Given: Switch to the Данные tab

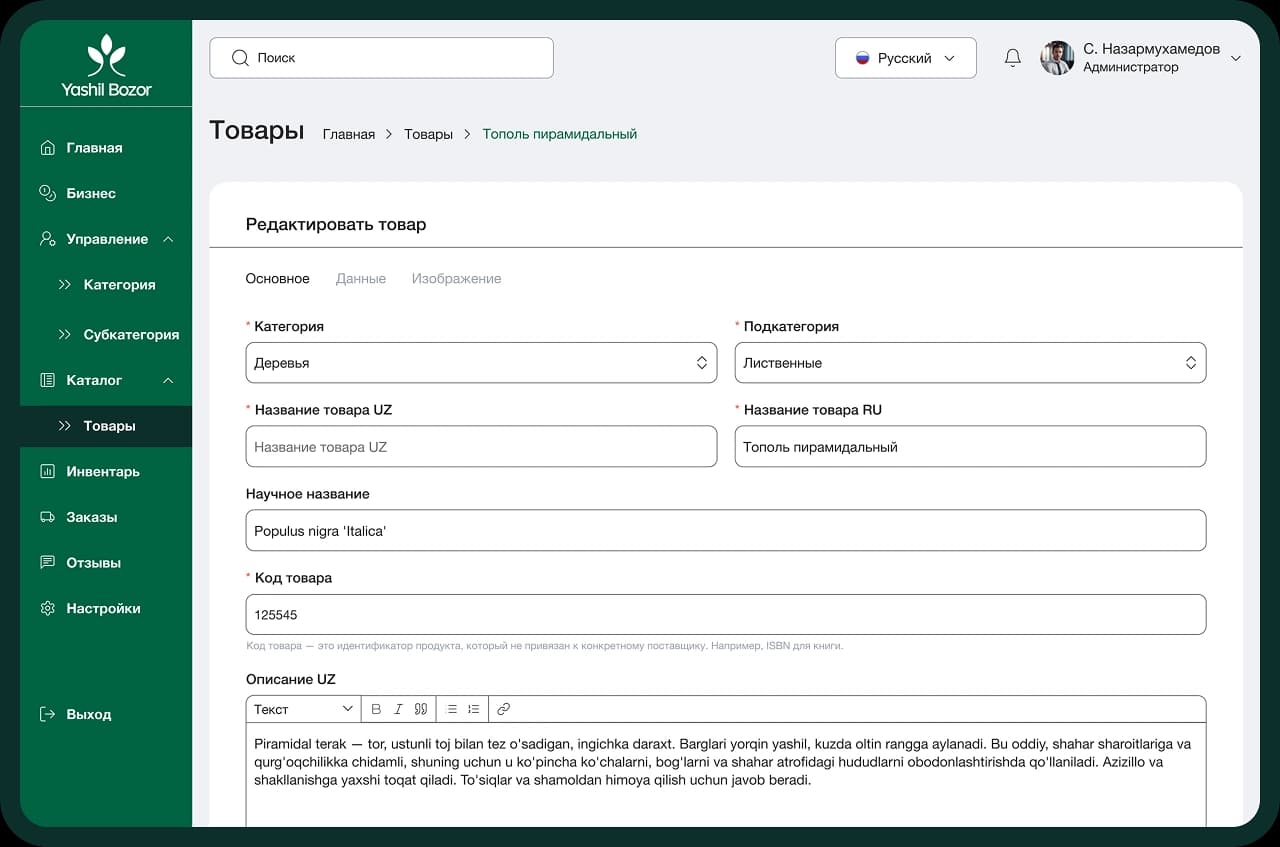Looking at the screenshot, I should [361, 279].
